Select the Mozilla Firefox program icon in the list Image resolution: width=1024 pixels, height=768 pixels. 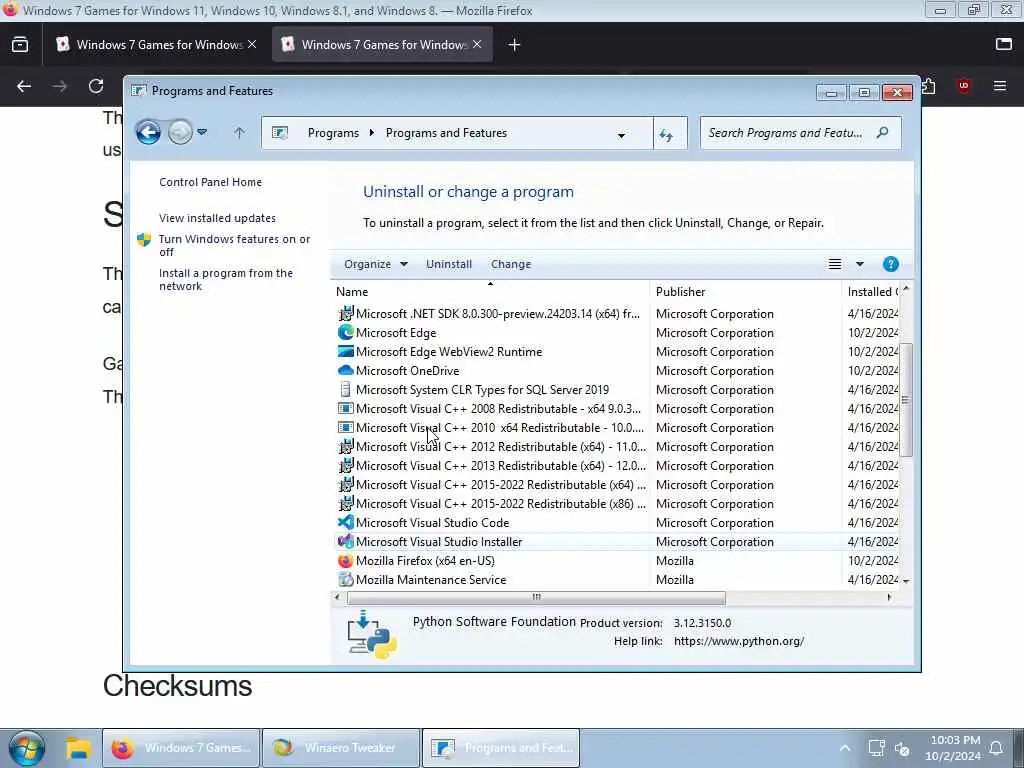345,560
